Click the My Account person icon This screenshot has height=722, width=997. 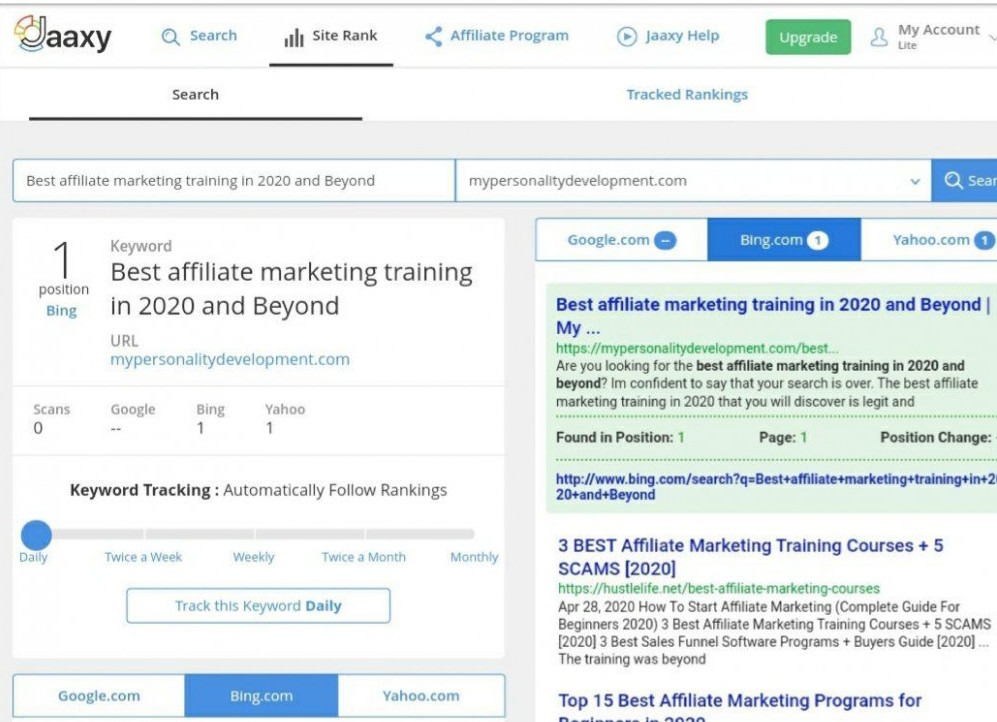(x=879, y=37)
